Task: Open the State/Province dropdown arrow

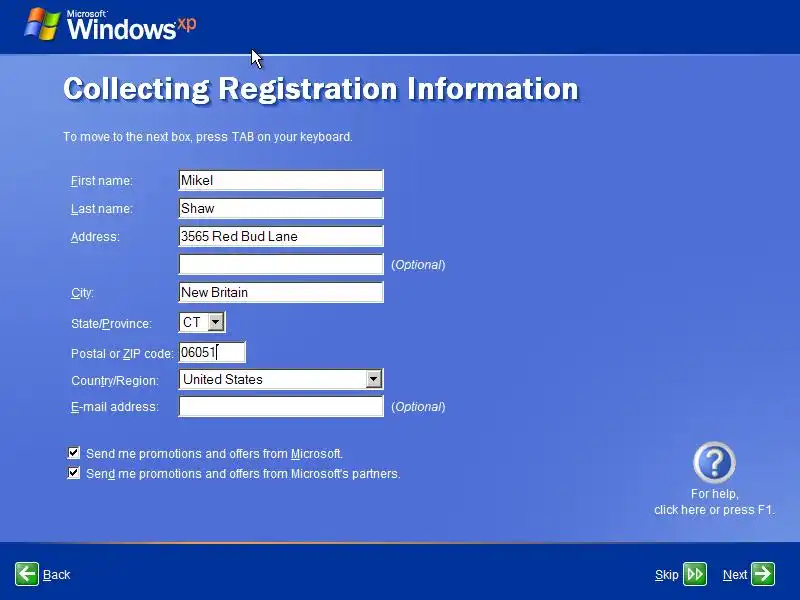Action: pos(216,322)
